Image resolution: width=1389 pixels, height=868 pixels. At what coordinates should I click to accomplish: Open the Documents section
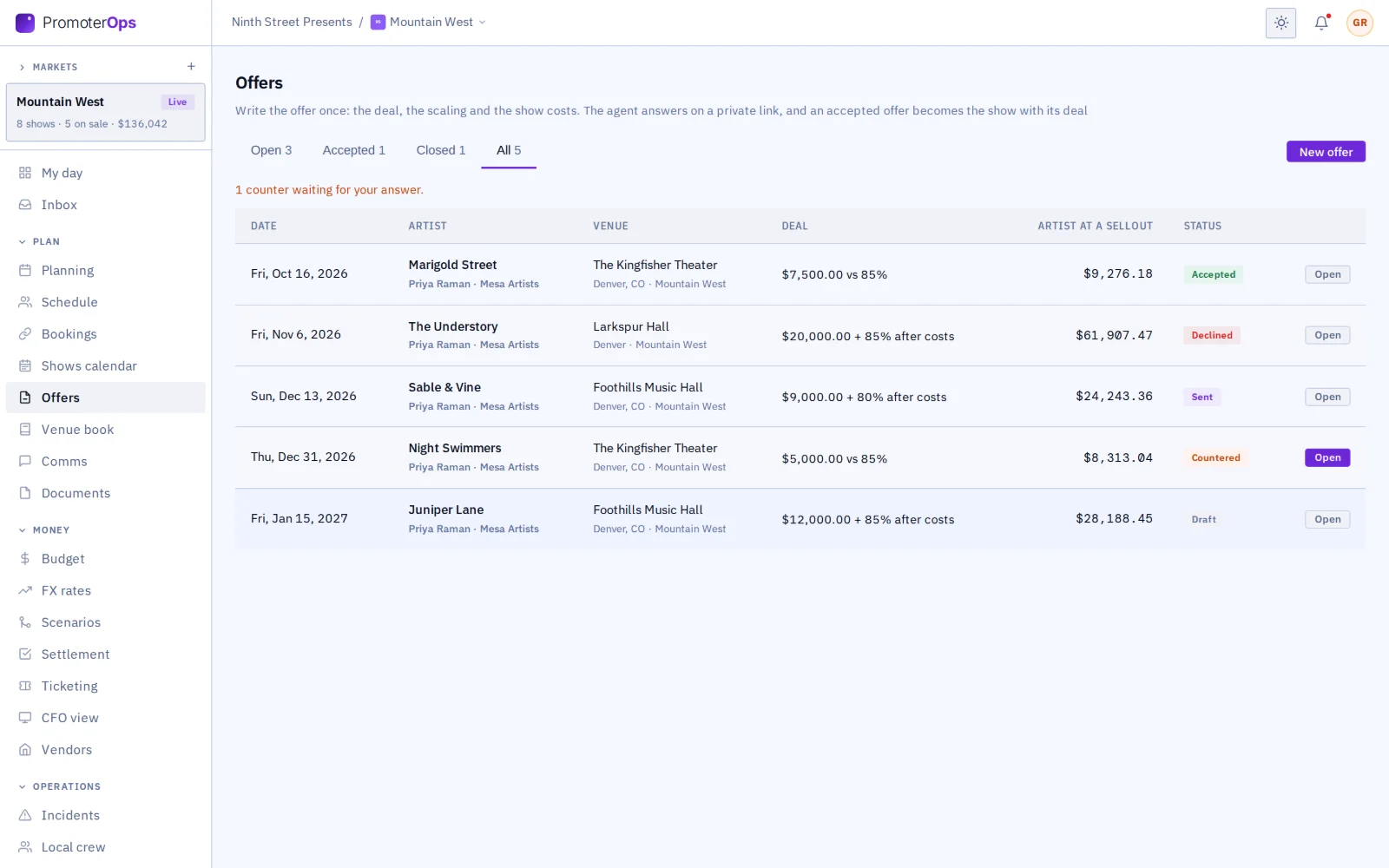tap(105, 493)
